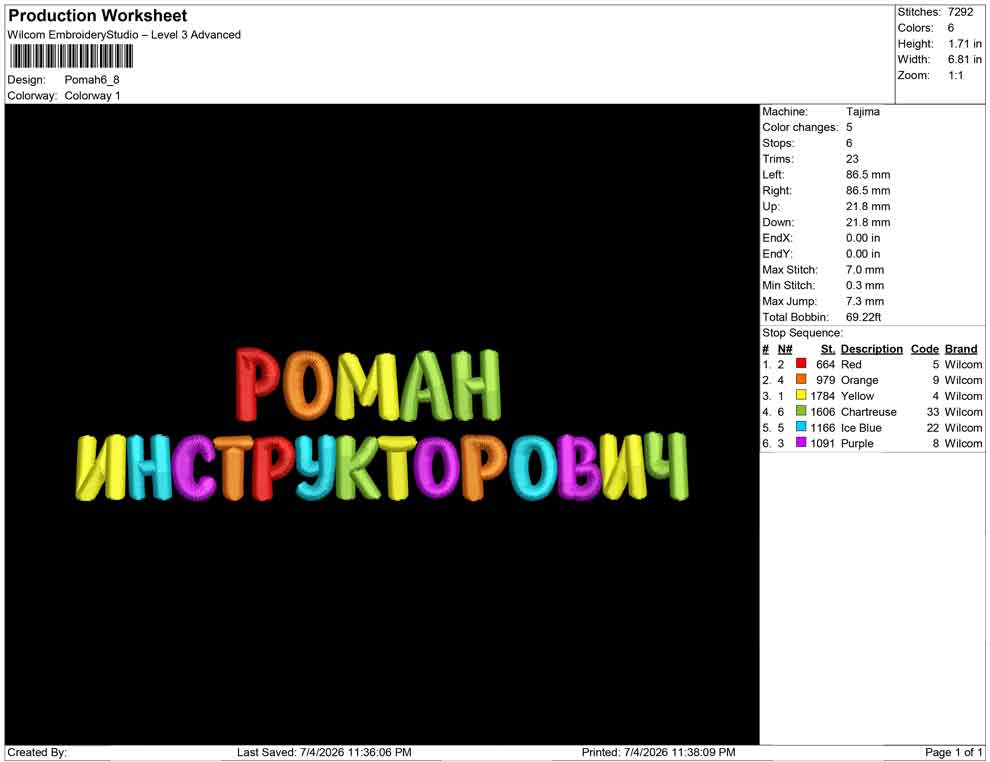Click the 'Production Worksheet' heading

click(x=98, y=16)
